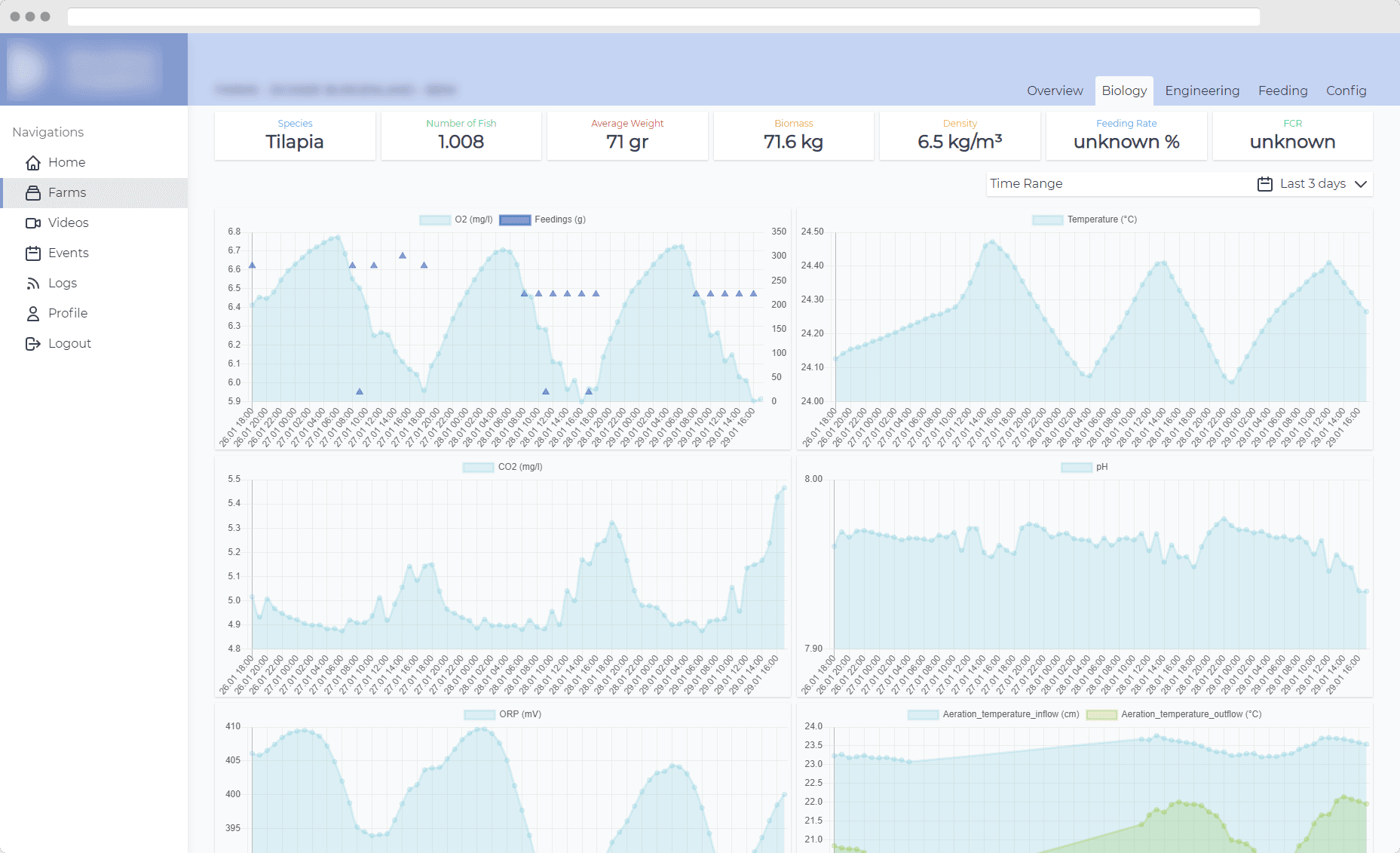1400x853 pixels.
Task: Select the Profile person icon
Action: click(x=33, y=313)
